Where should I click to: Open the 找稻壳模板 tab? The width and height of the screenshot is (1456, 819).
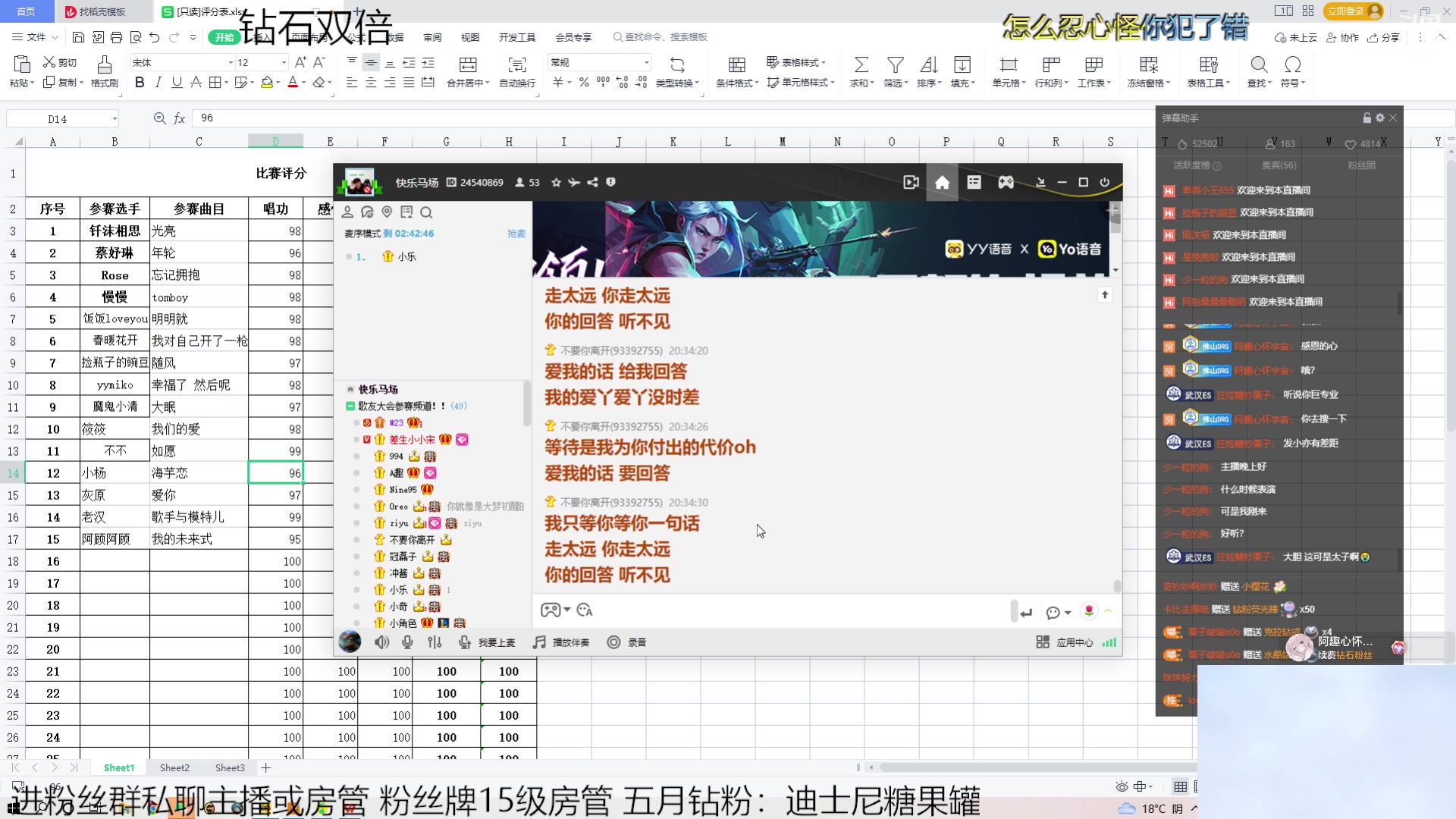(102, 11)
